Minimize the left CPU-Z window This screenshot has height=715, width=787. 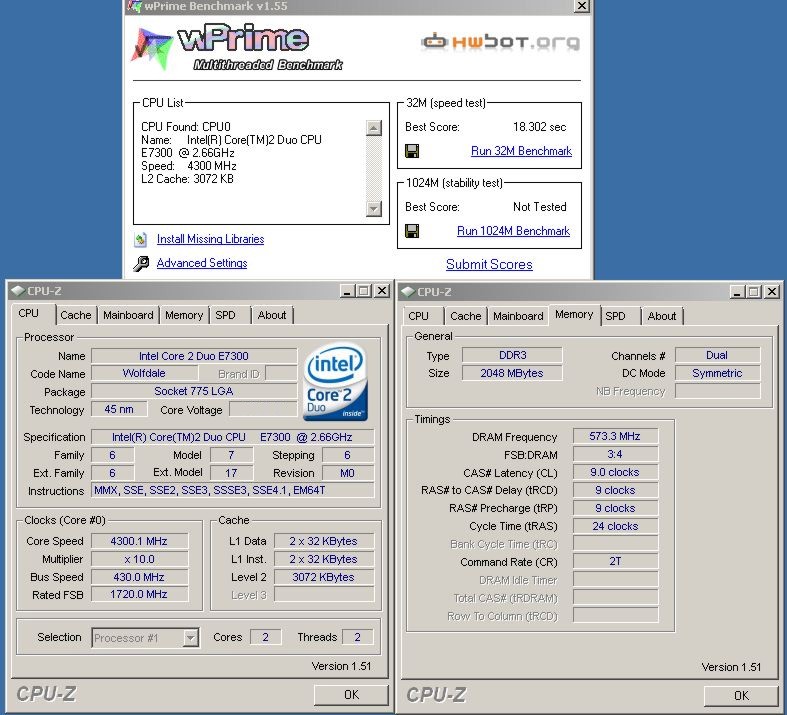point(347,291)
